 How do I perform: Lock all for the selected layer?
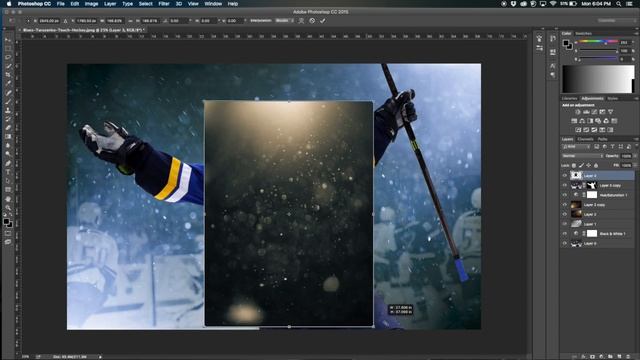(596, 165)
